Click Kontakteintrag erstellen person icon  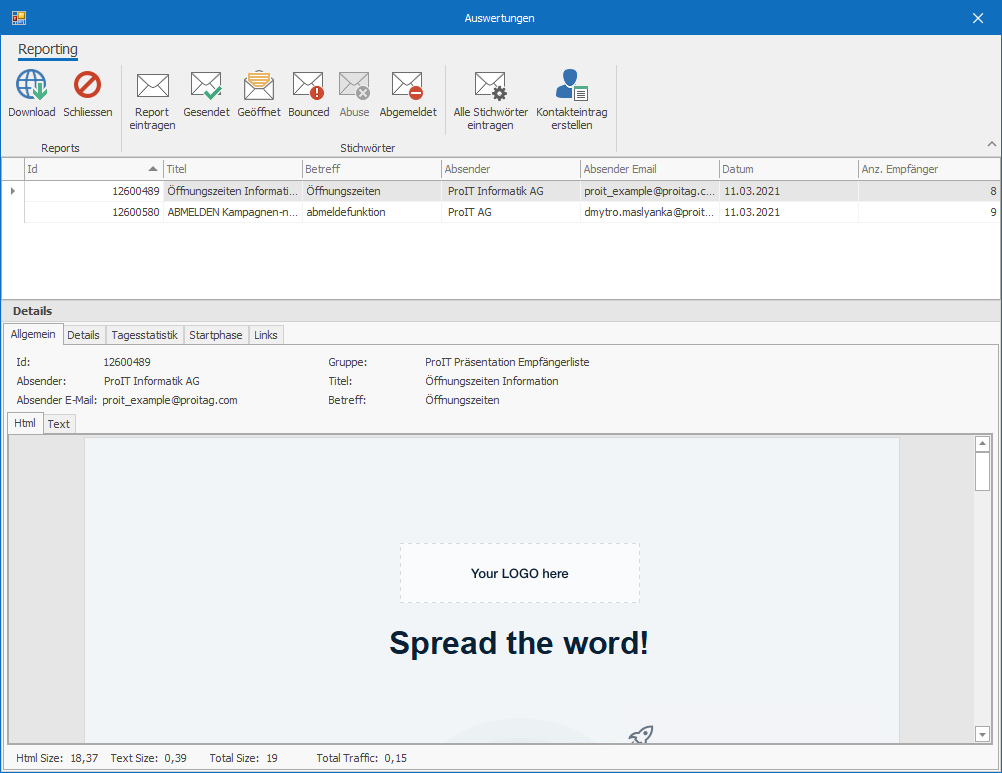[x=572, y=85]
